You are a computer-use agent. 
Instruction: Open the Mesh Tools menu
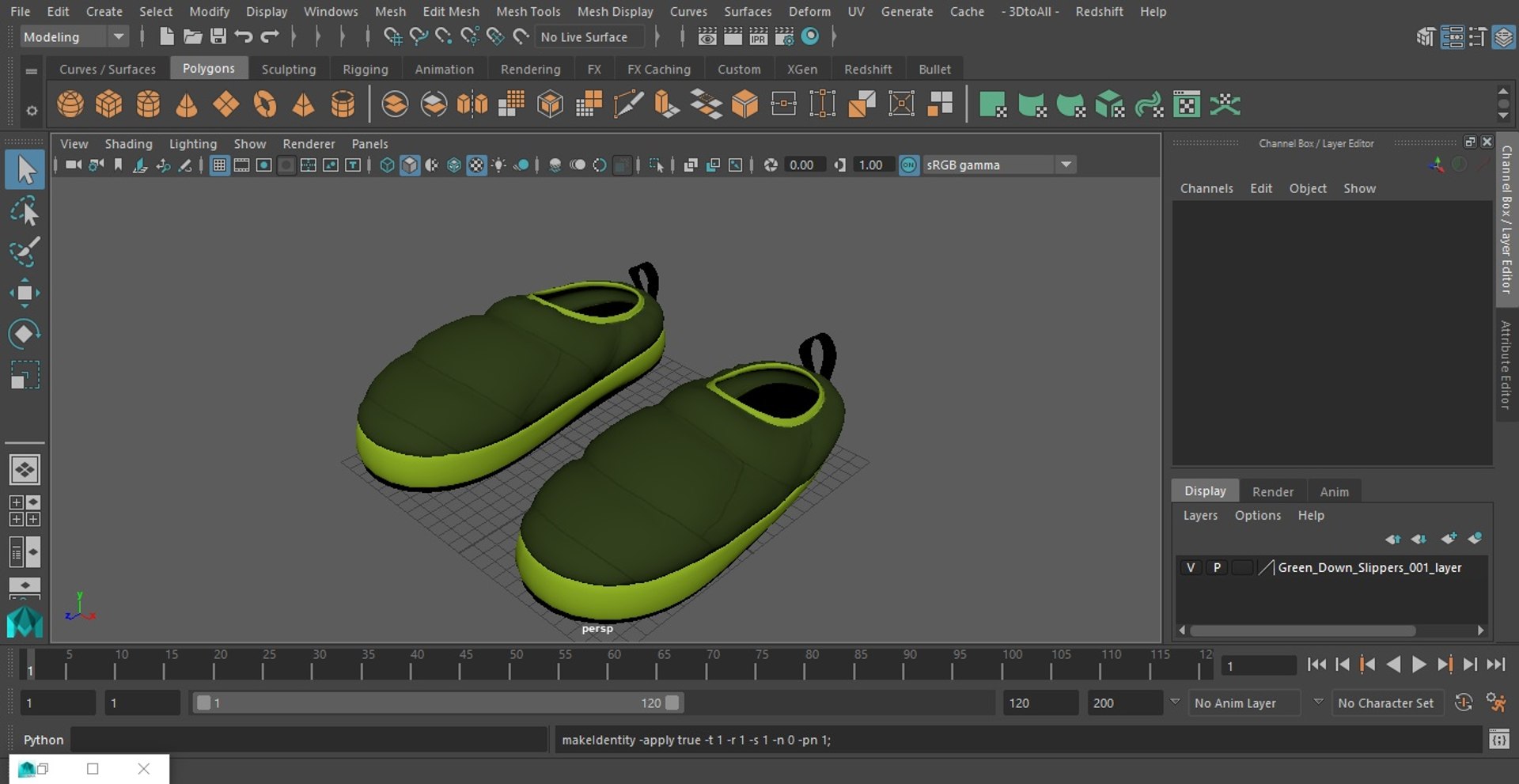pyautogui.click(x=528, y=11)
